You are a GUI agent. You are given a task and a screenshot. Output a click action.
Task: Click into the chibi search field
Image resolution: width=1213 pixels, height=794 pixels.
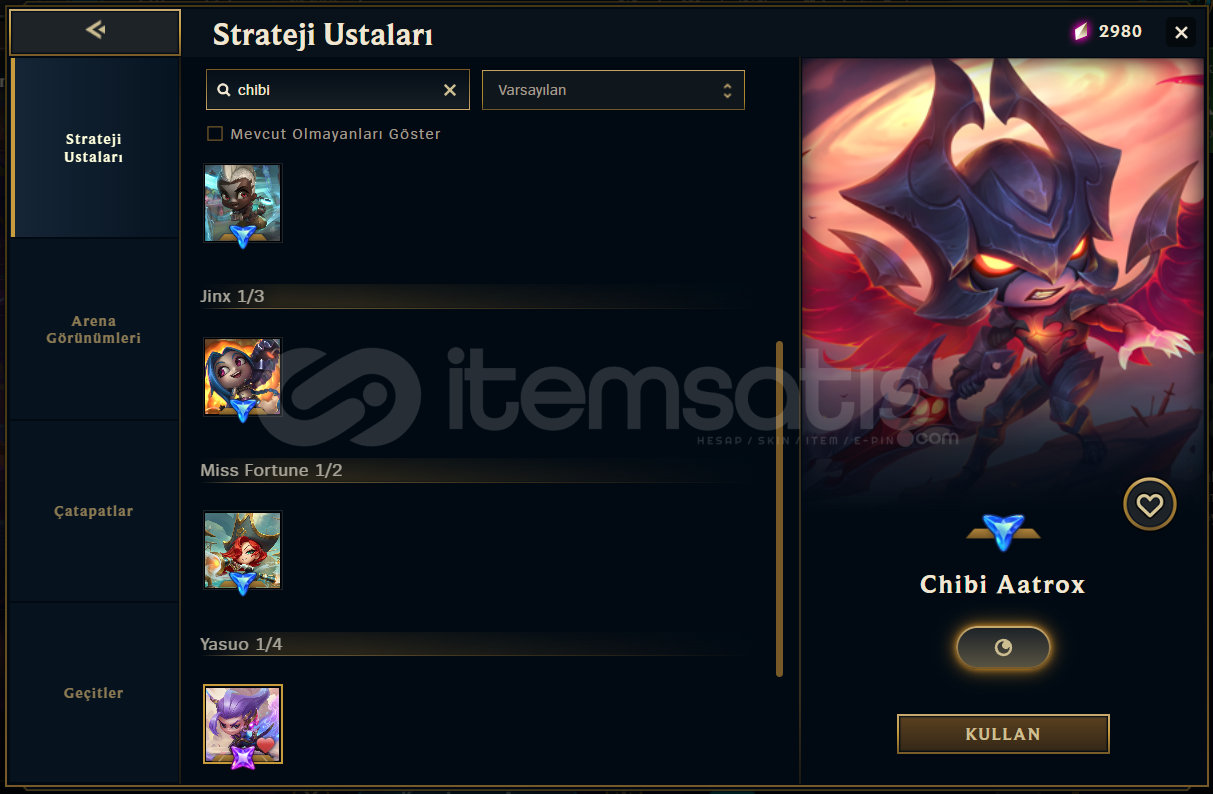(x=335, y=90)
